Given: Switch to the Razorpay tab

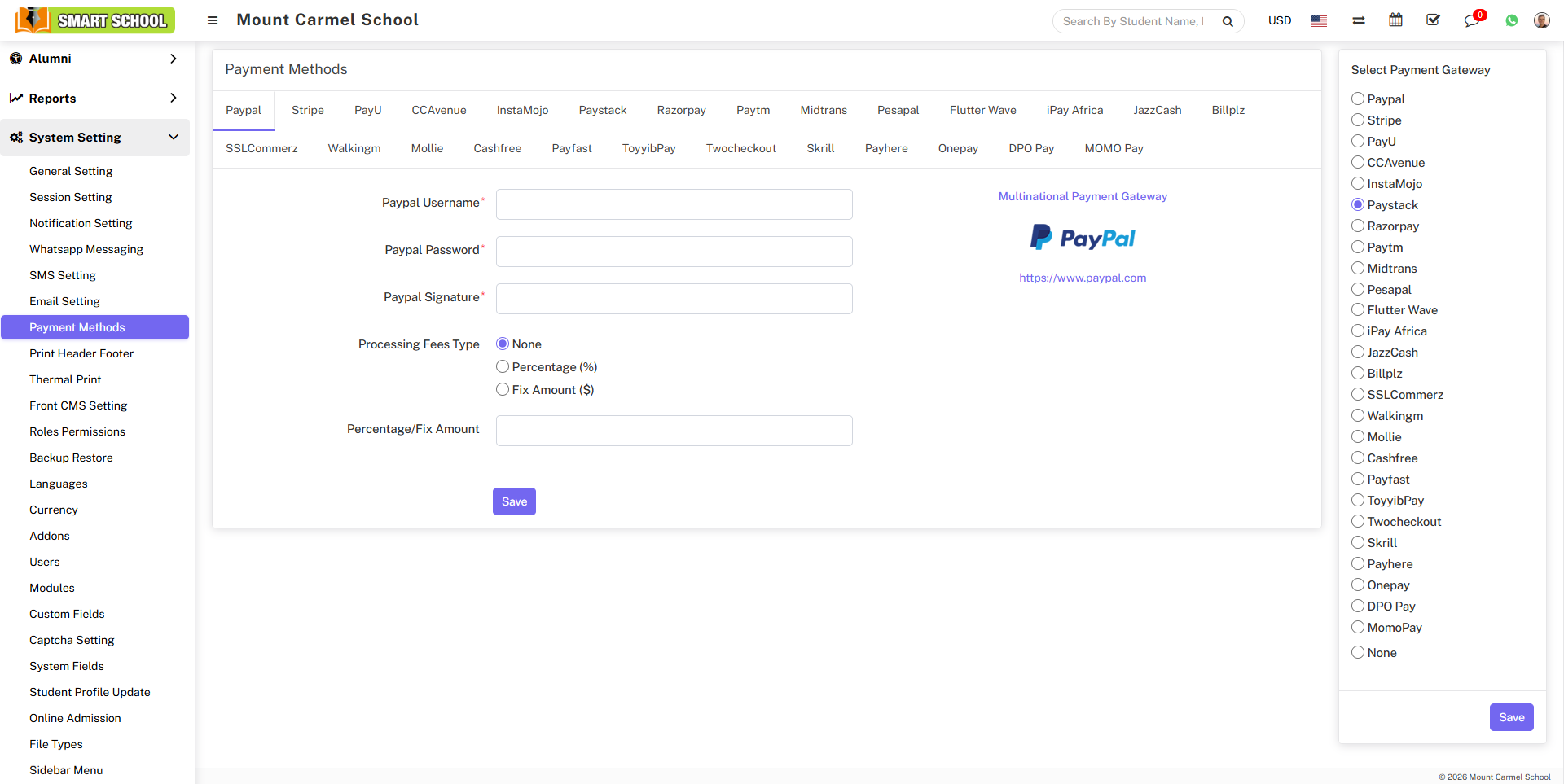Looking at the screenshot, I should [681, 110].
